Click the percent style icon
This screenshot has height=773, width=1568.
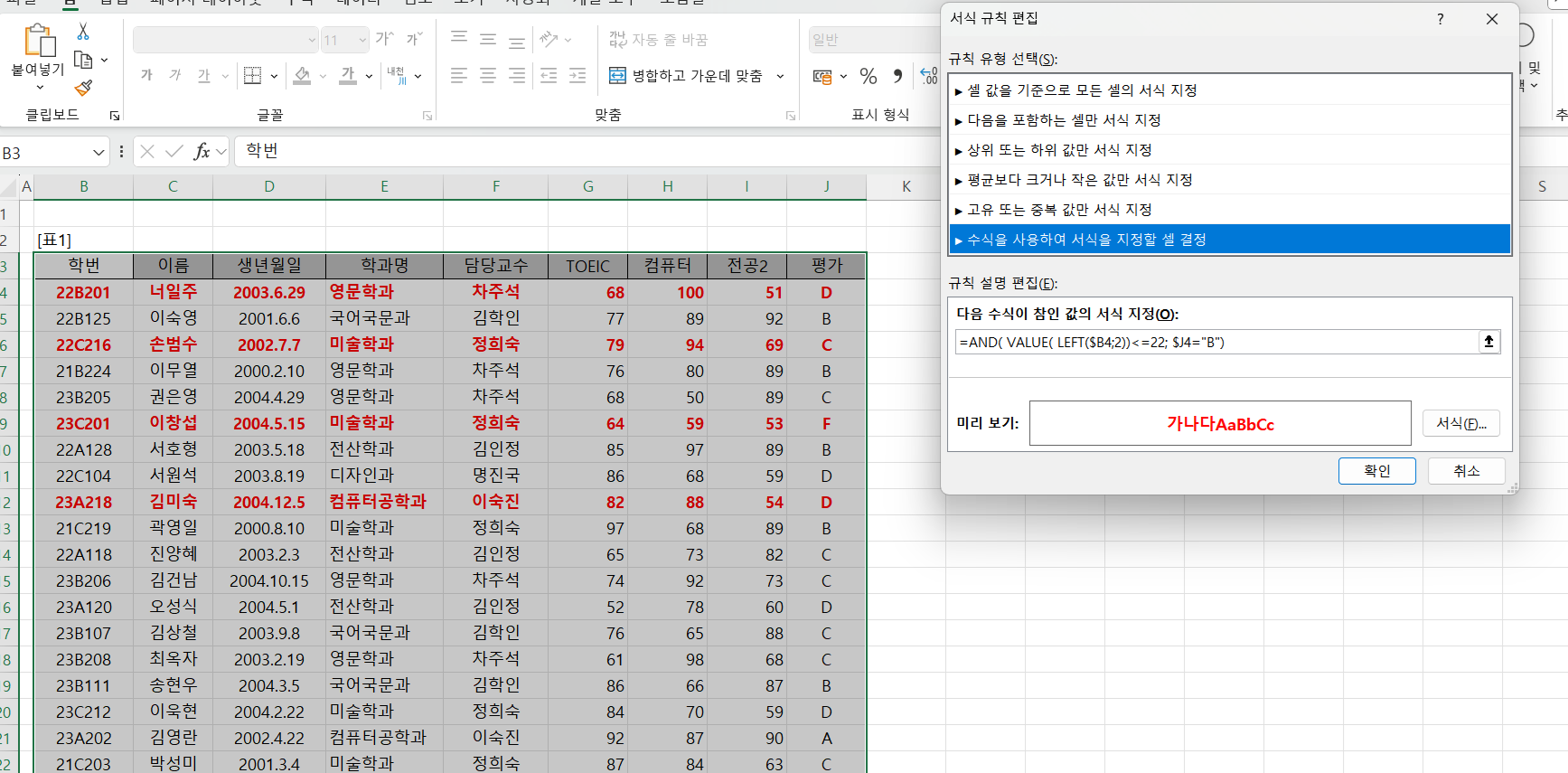pos(869,76)
